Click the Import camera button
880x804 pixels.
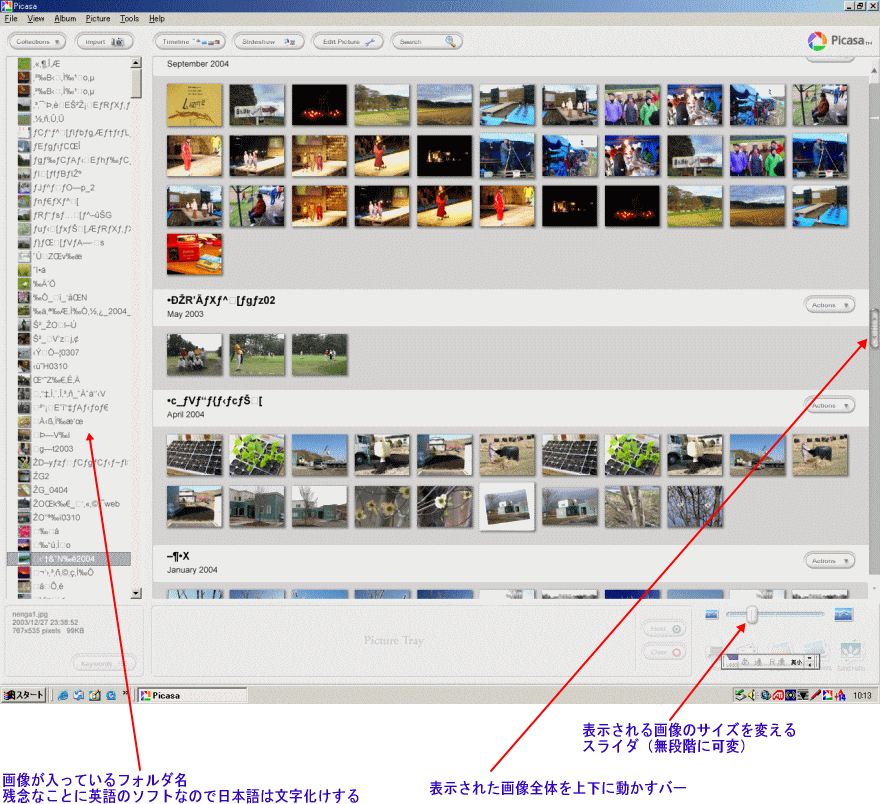click(x=104, y=42)
